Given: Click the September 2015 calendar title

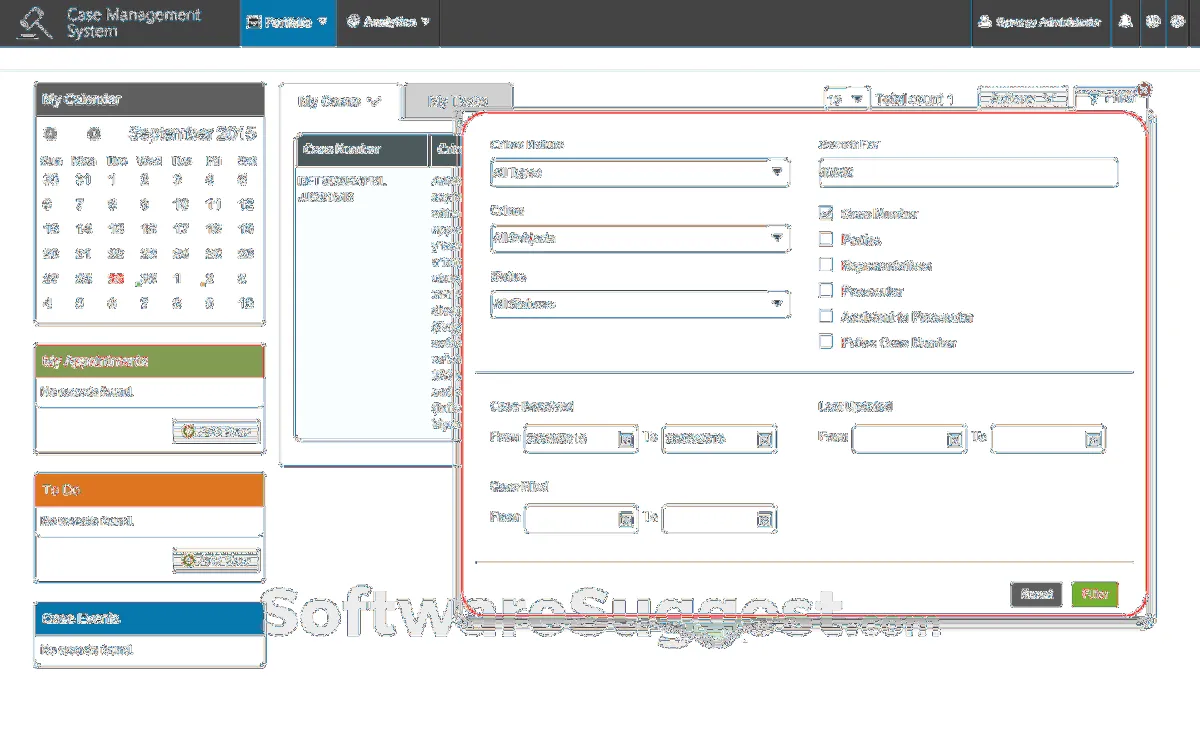Looking at the screenshot, I should [x=192, y=133].
